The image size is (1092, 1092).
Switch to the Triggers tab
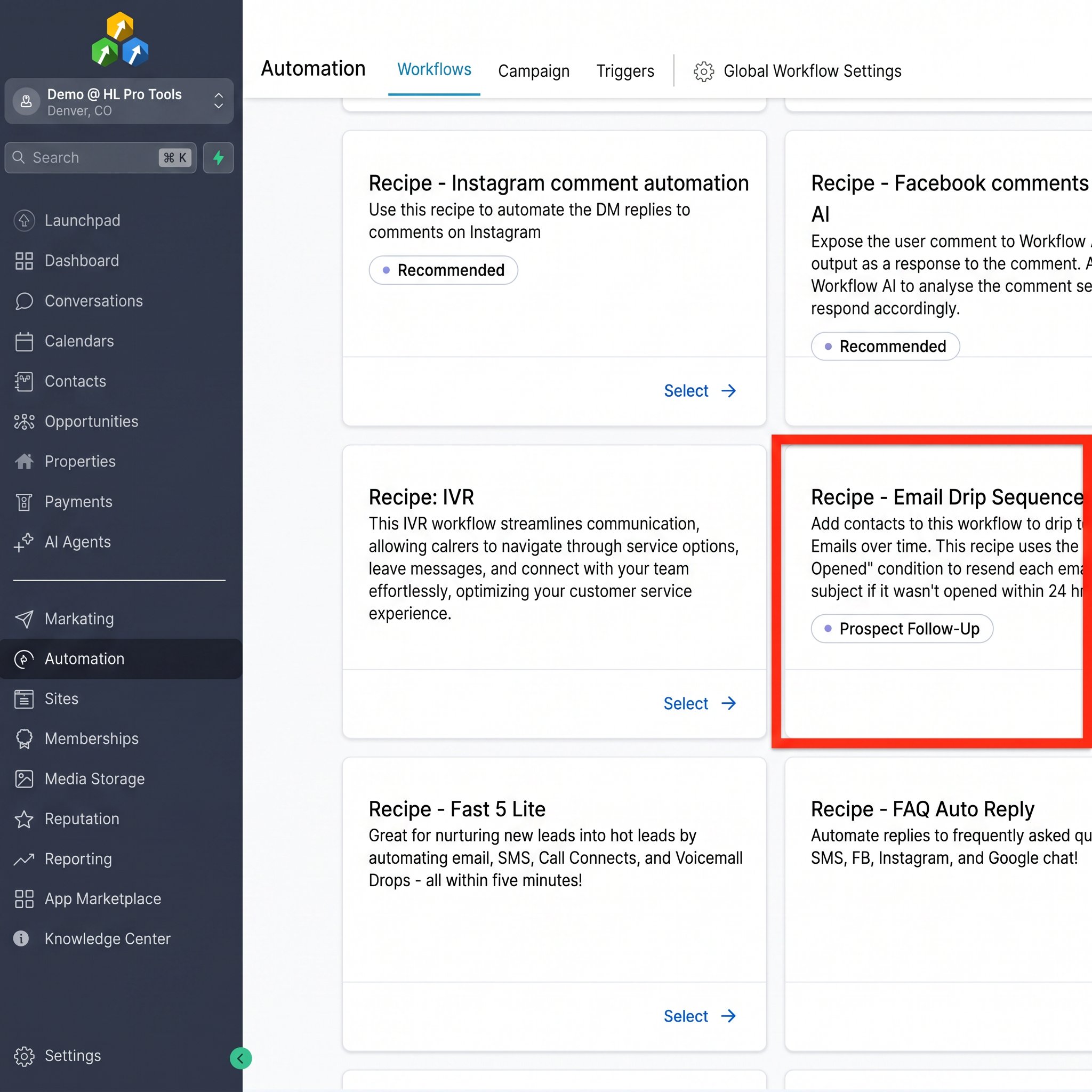(625, 71)
